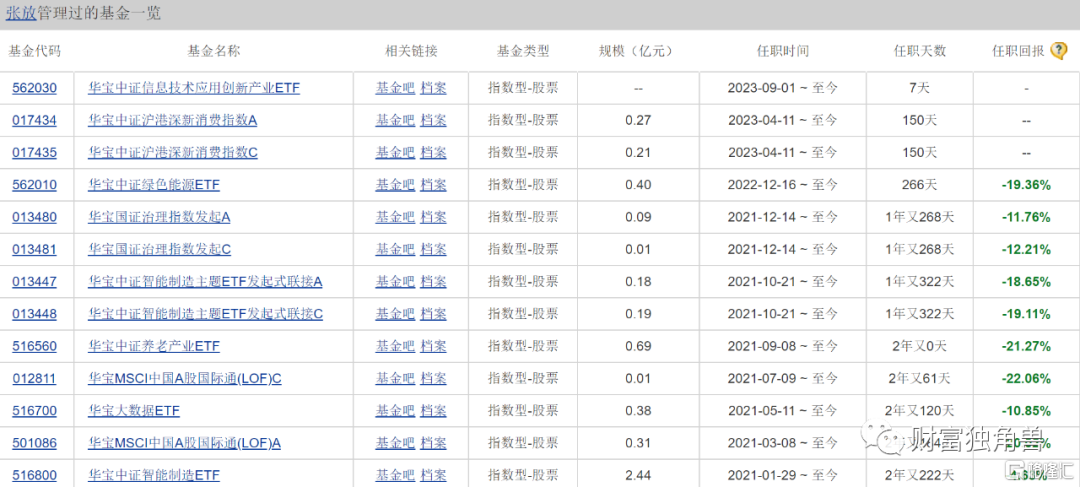
Task: Open 基金吧 link in the 013448 row
Action: pos(395,314)
